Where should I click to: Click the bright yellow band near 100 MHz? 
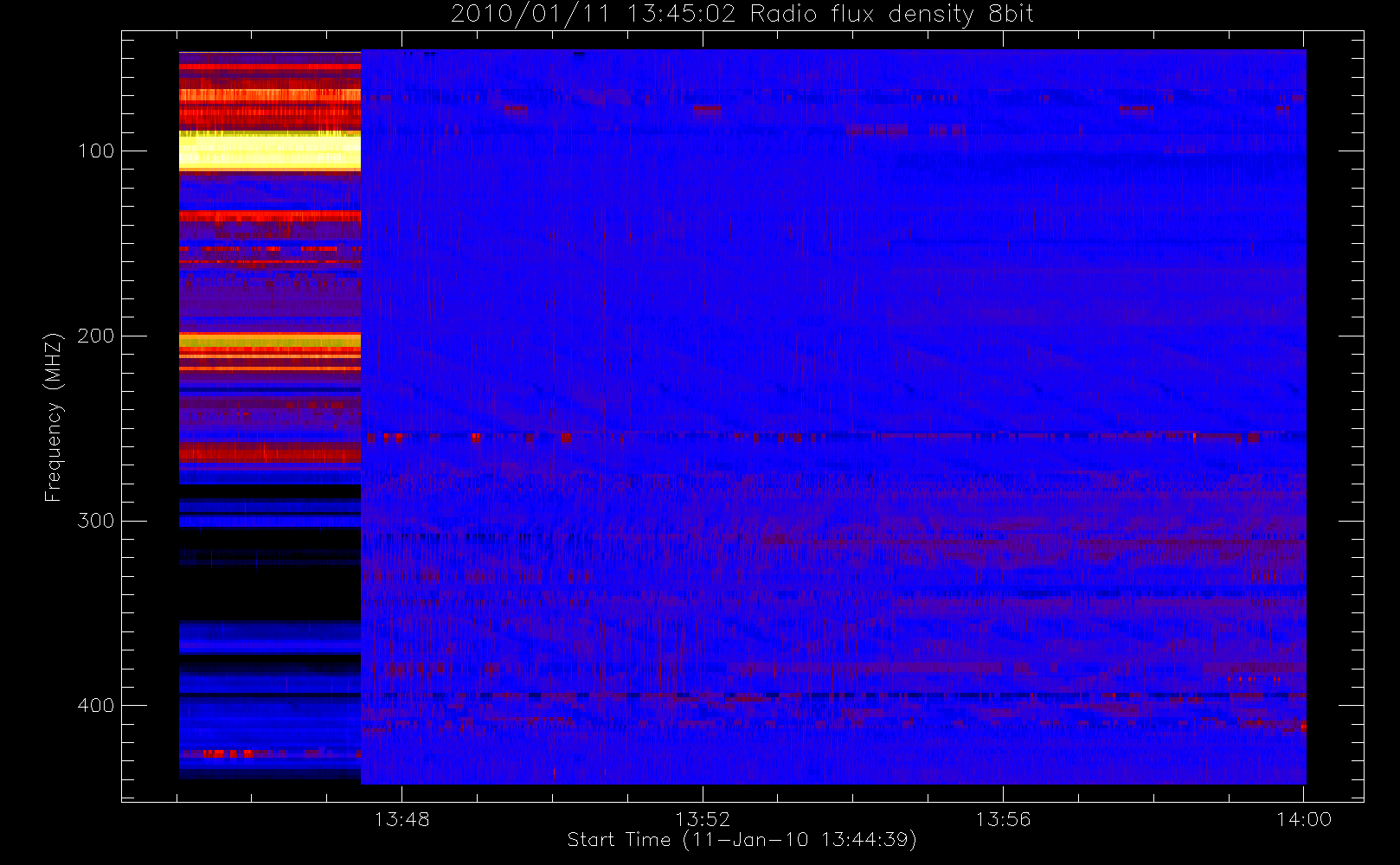270,151
